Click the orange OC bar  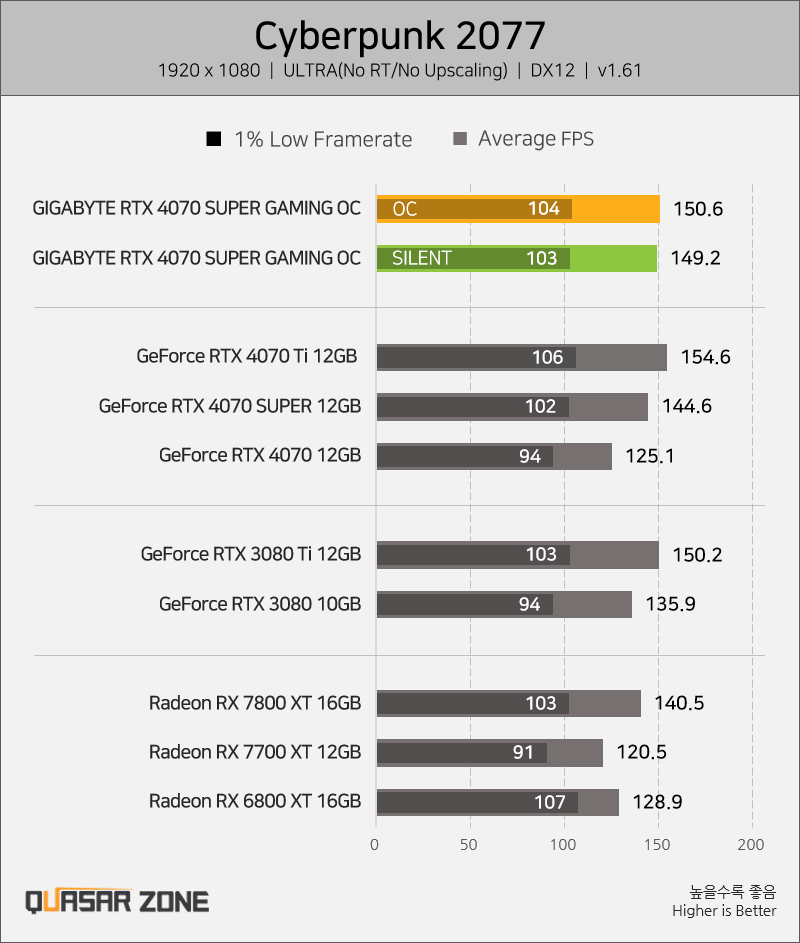(518, 209)
